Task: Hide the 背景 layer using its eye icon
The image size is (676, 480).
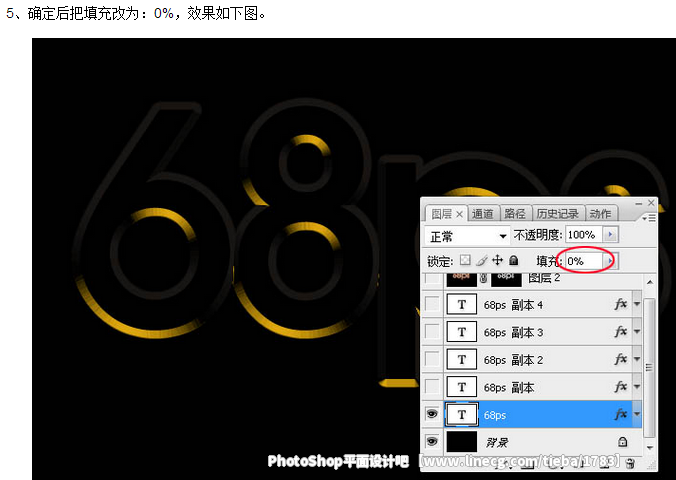Action: point(432,441)
